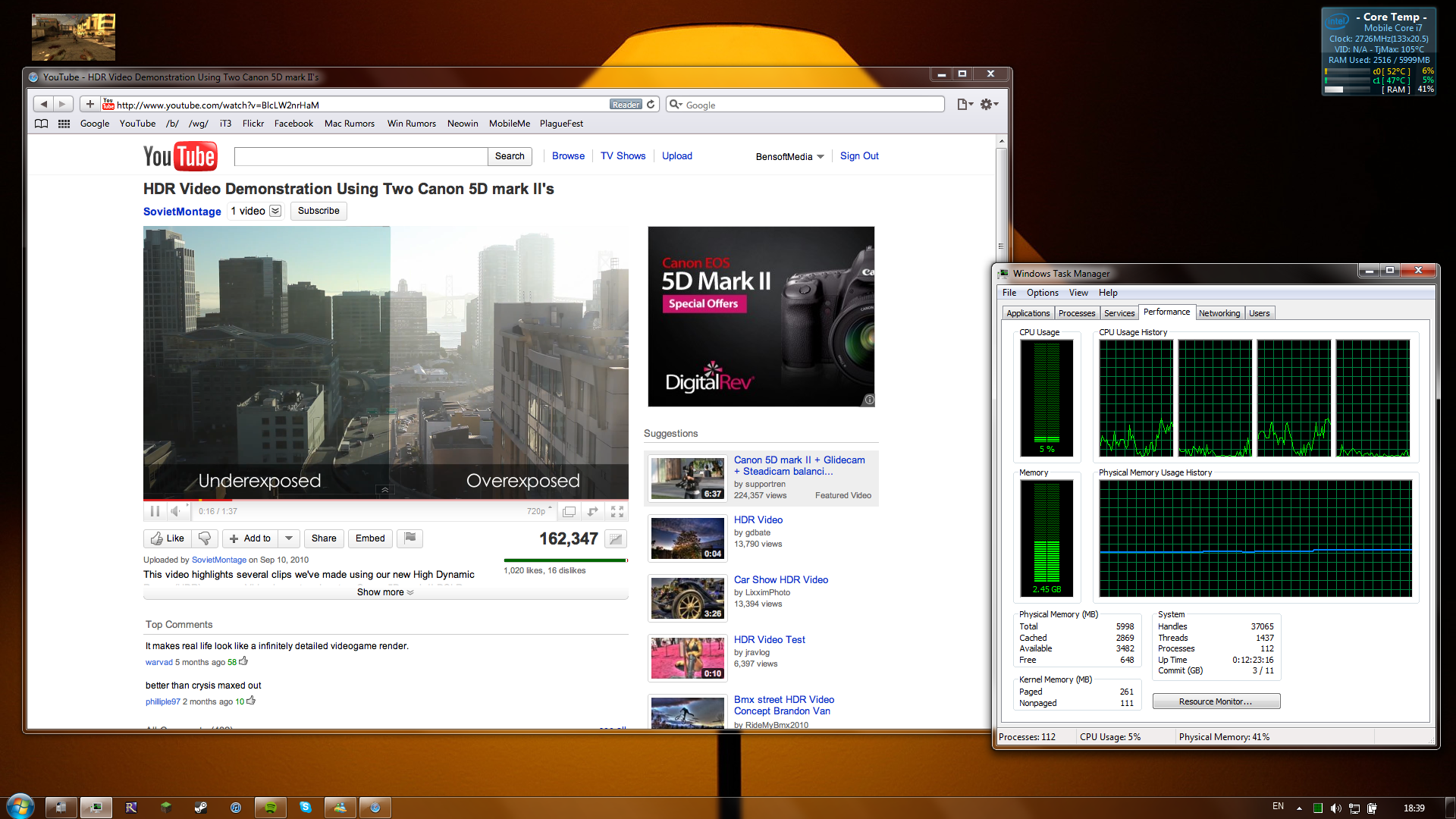Show video statistics chart

[x=616, y=539]
